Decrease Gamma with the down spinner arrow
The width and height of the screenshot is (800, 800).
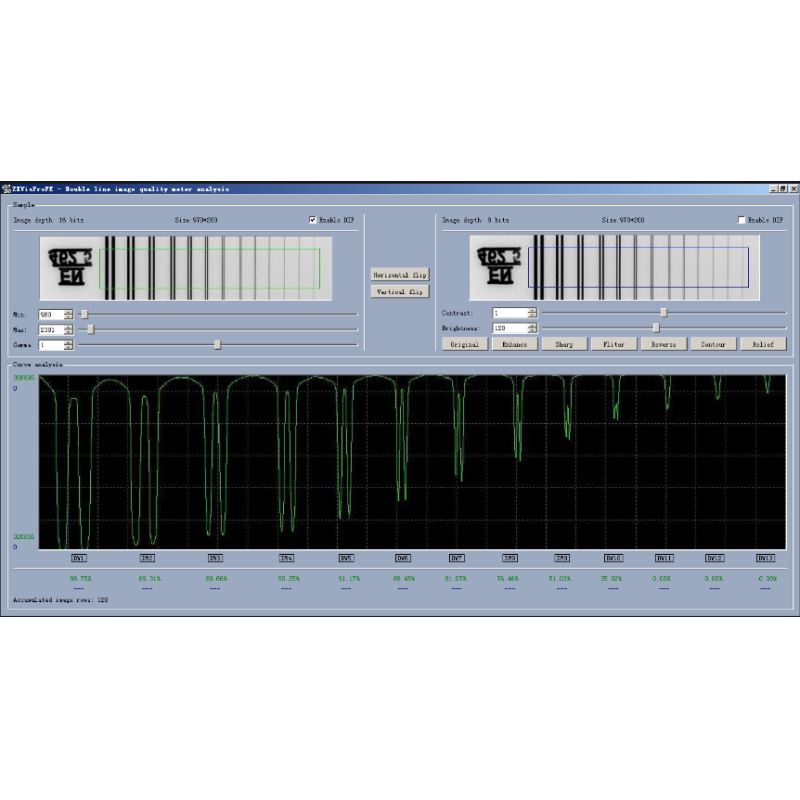tap(68, 348)
